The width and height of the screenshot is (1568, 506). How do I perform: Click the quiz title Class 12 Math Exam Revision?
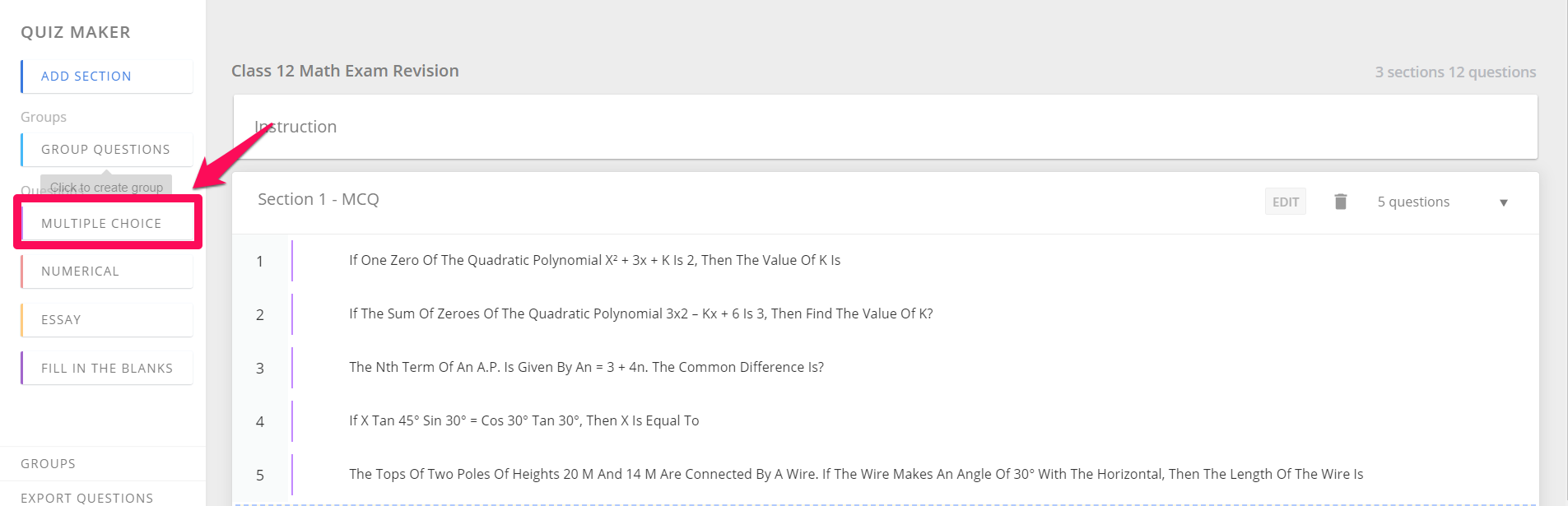(x=345, y=71)
